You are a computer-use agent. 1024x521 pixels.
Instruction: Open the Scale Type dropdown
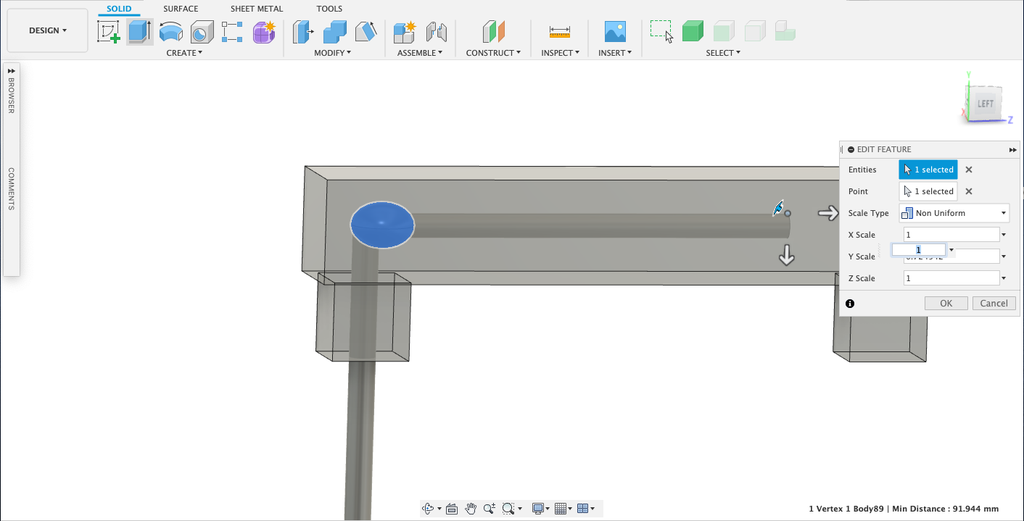pos(954,213)
